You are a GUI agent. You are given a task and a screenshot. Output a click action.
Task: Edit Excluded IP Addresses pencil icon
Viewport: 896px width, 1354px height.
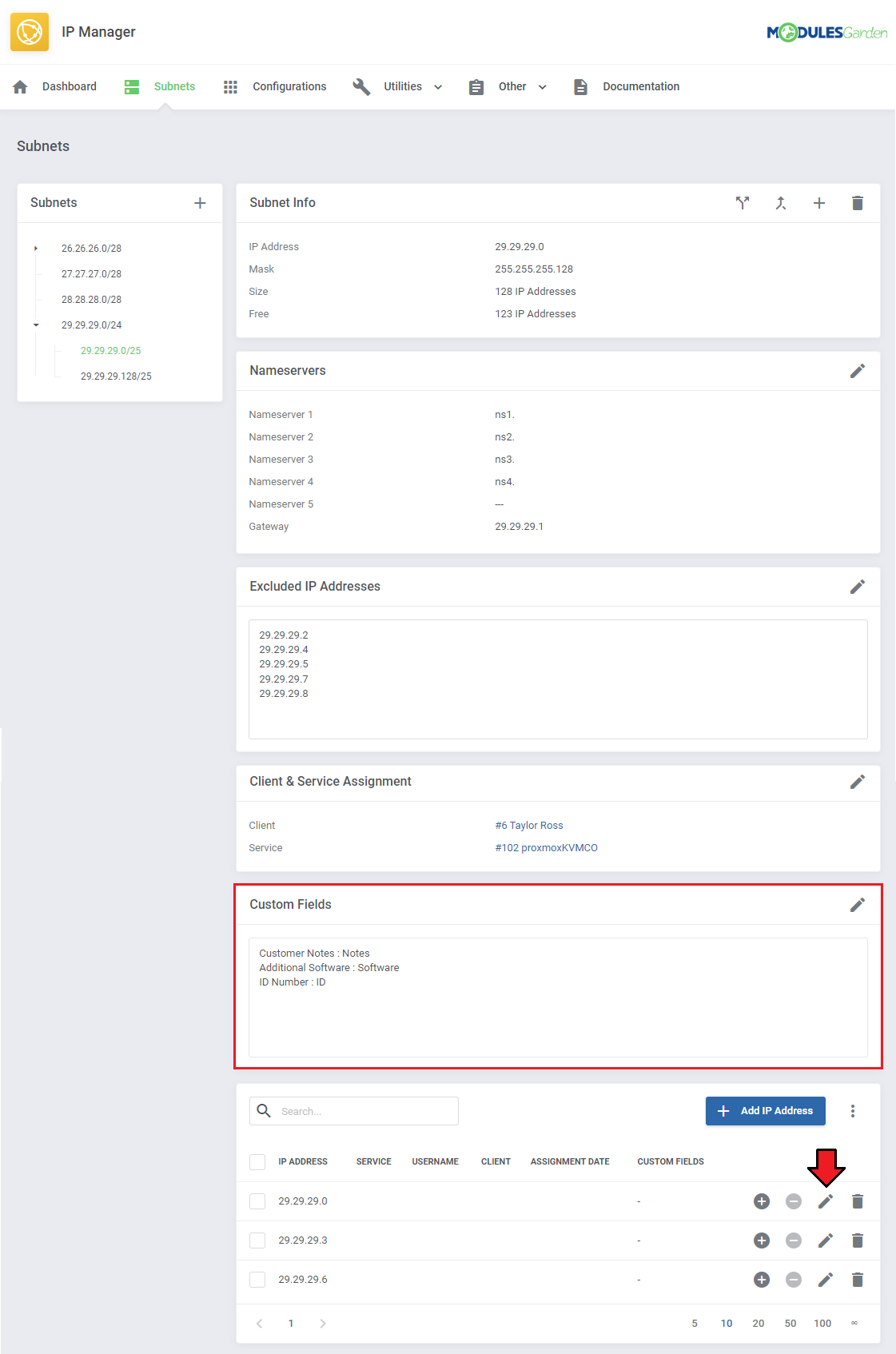pos(858,587)
